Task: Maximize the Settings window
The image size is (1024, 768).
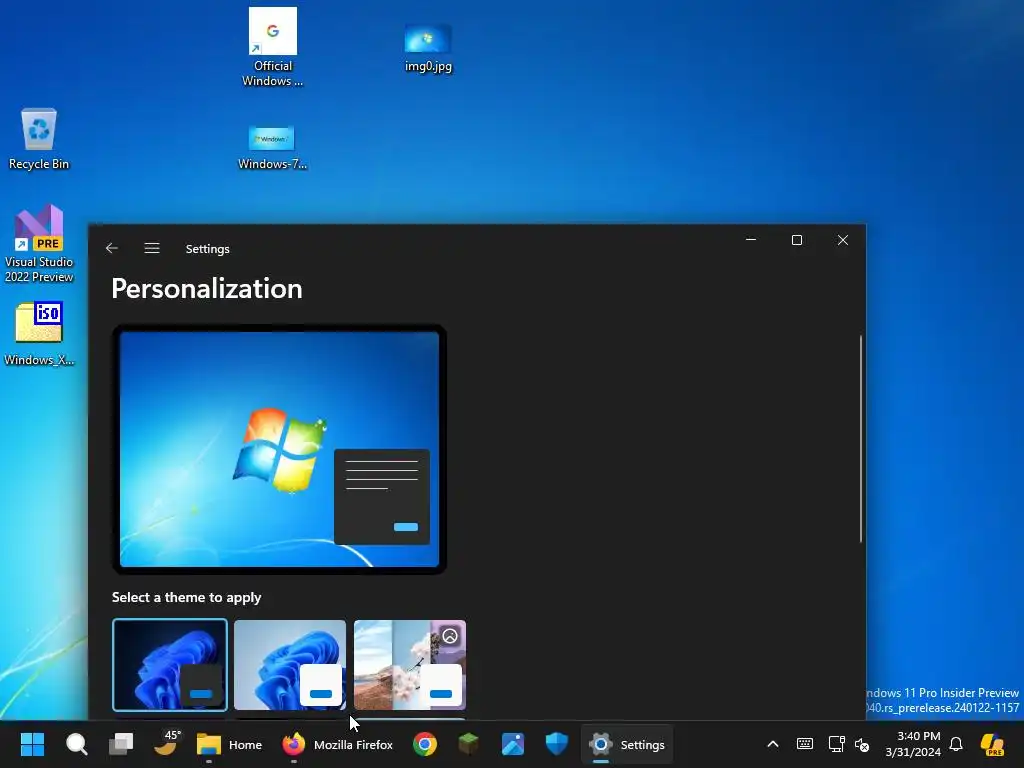Action: coord(797,240)
